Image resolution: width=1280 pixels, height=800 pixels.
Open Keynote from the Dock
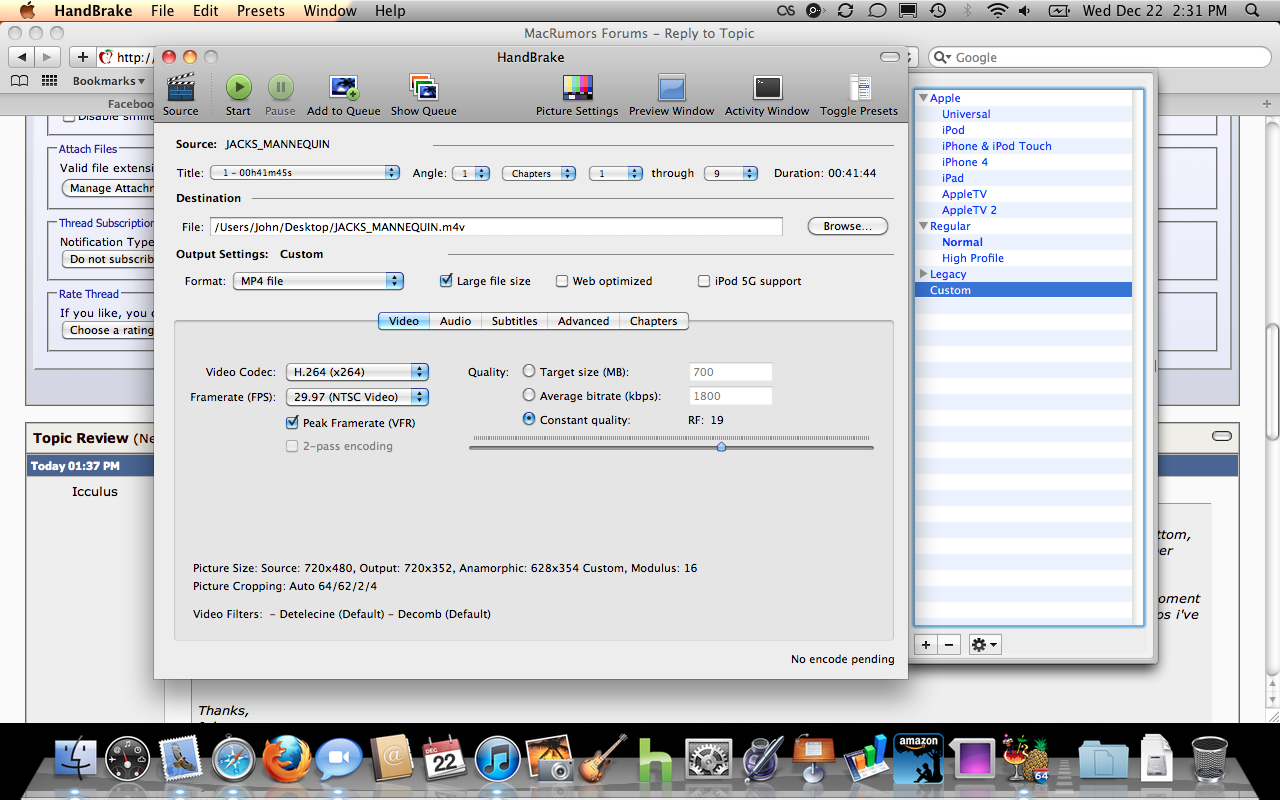813,759
